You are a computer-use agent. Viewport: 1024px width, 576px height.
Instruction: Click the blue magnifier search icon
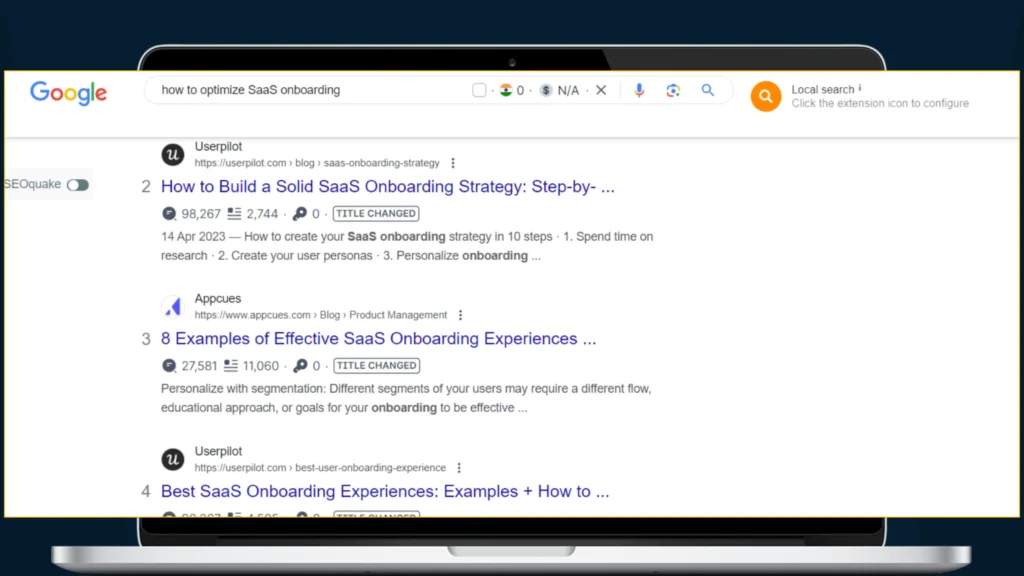[708, 90]
